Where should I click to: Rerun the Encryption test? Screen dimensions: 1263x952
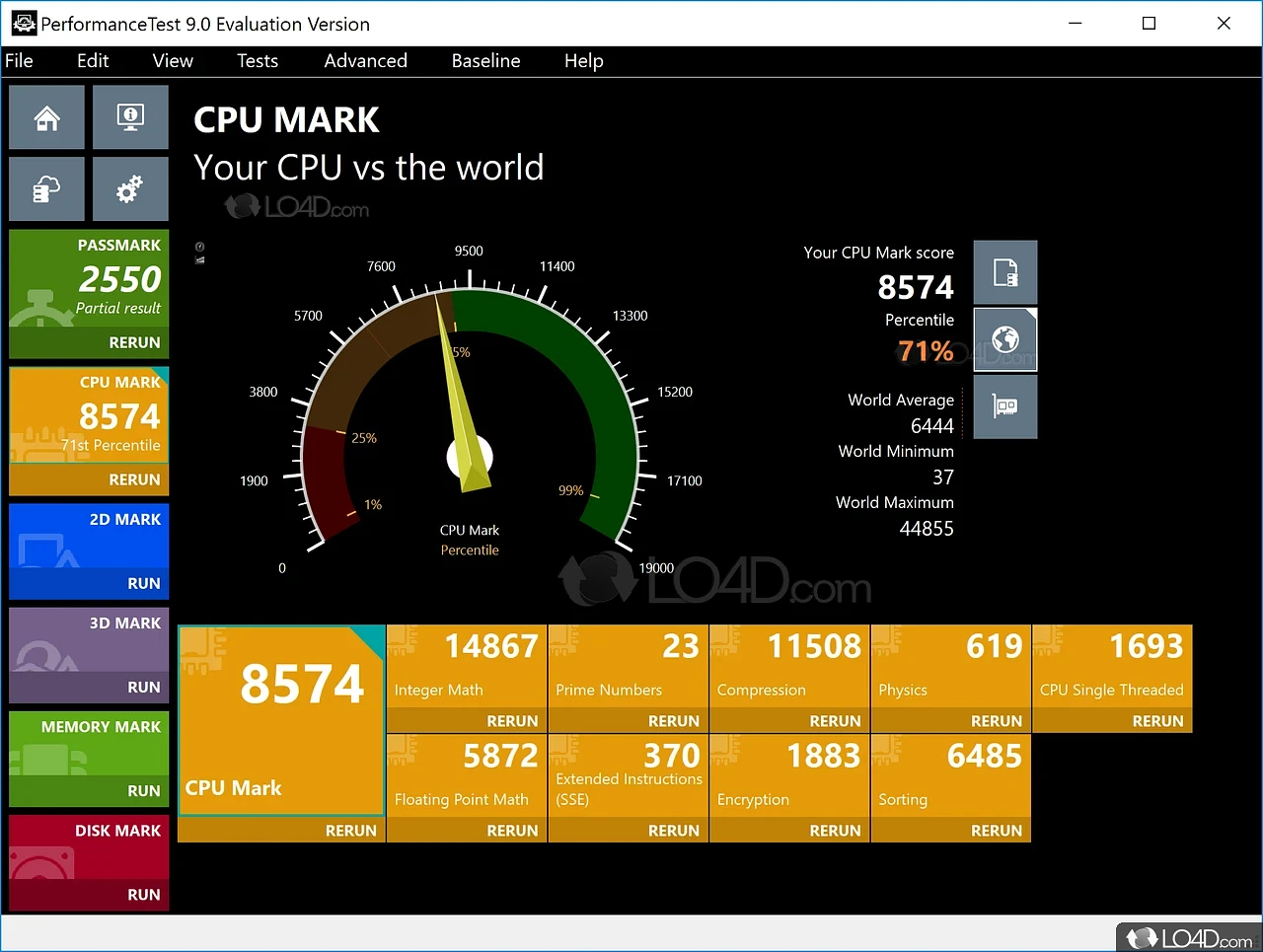point(834,831)
